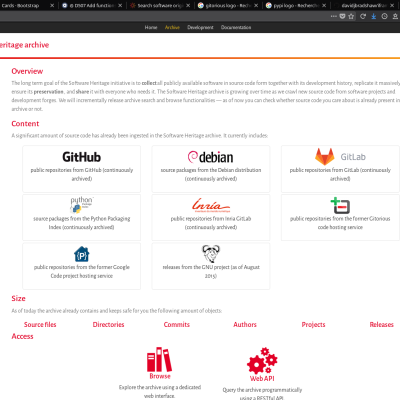Click the Gitorious logo icon
Image resolution: width=400 pixels, height=400 pixels.
click(340, 205)
